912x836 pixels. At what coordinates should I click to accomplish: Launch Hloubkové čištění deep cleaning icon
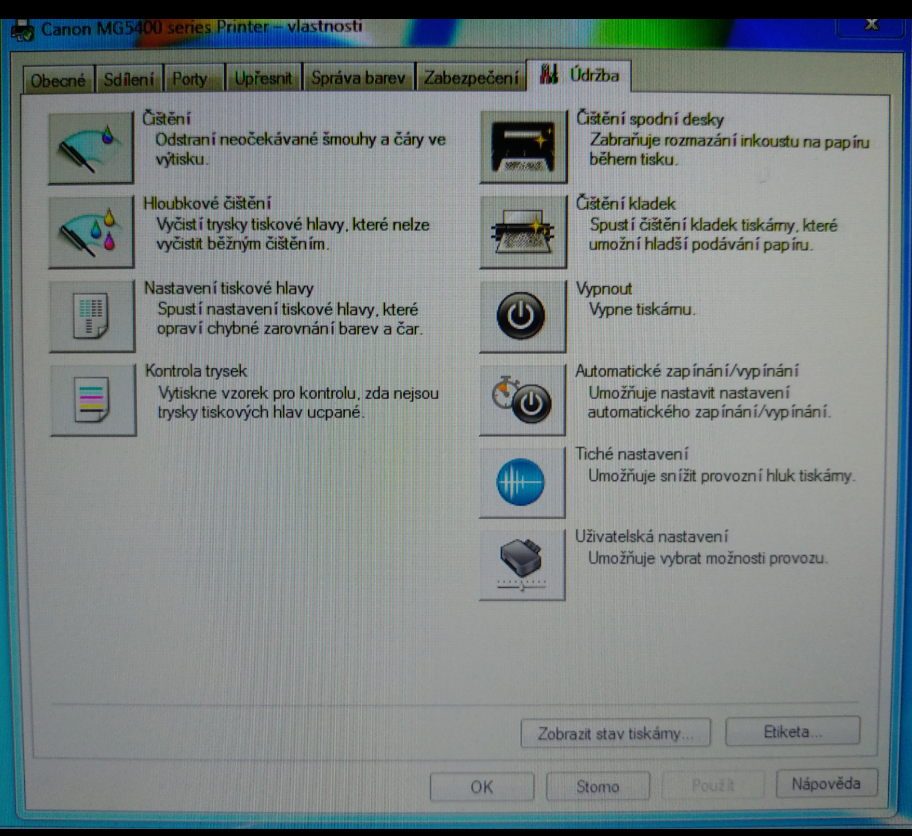pos(91,232)
